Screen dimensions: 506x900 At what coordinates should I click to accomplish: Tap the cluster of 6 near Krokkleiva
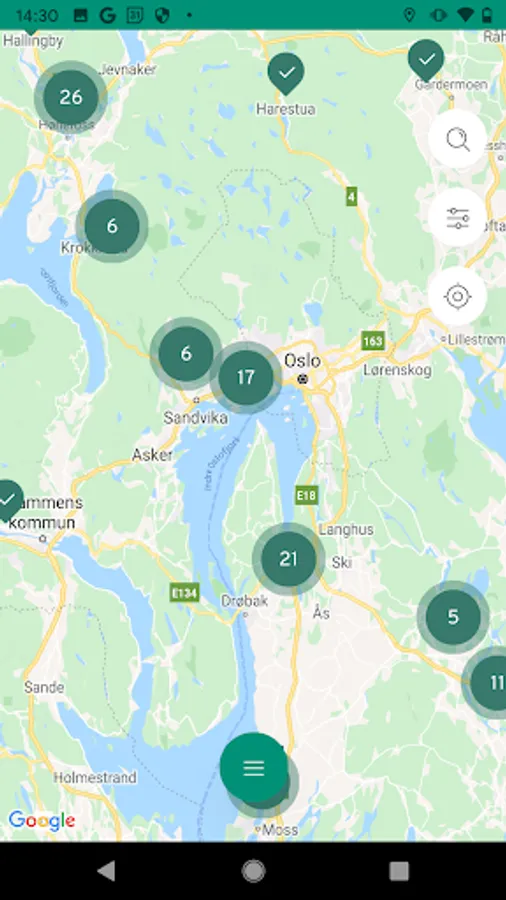coord(112,226)
